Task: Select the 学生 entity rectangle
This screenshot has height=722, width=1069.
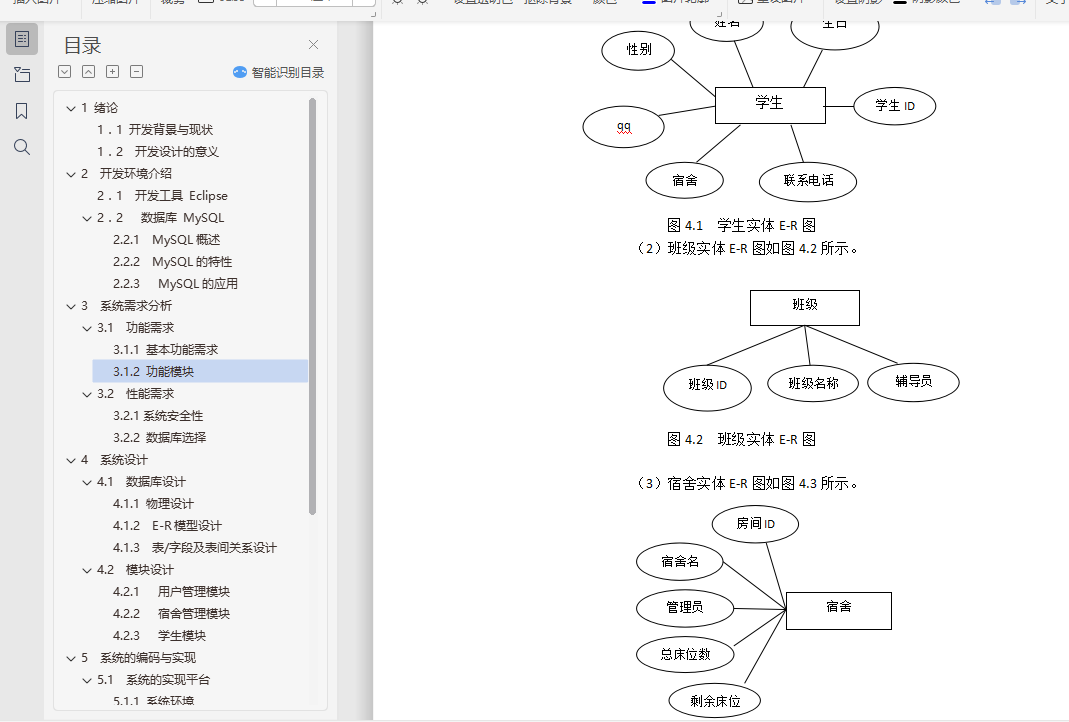Action: click(x=770, y=105)
